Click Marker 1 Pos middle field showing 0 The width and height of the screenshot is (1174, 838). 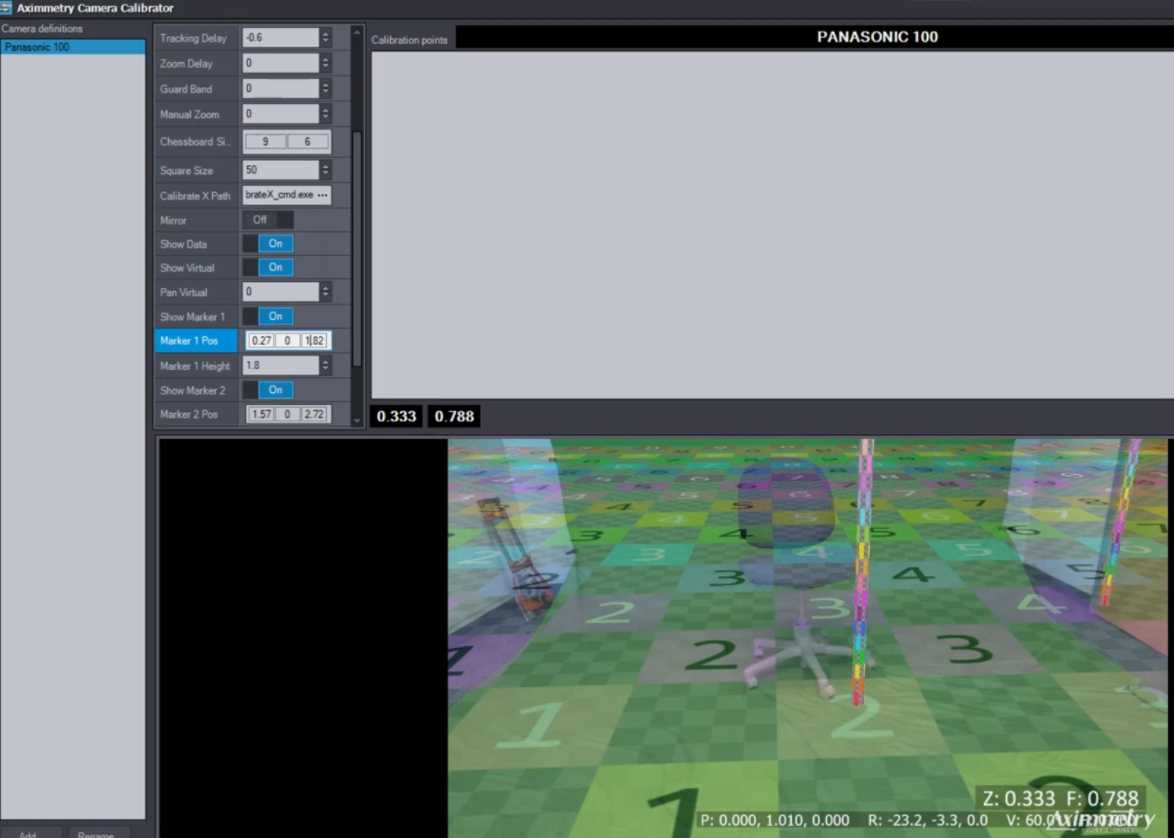287,341
